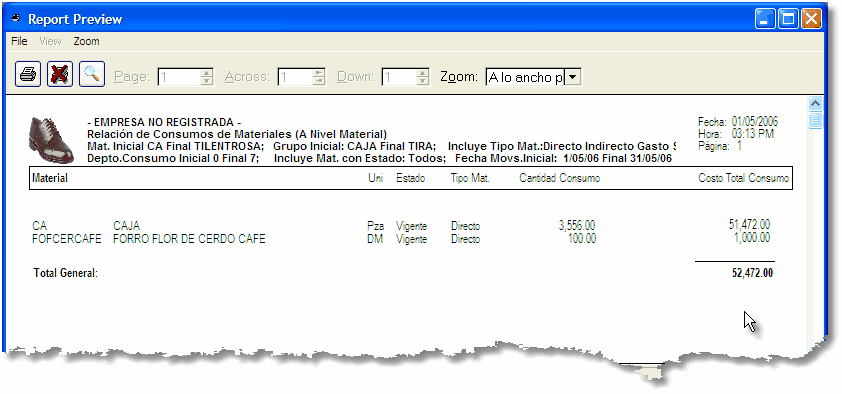The image size is (842, 394).
Task: Click the red X cancel print icon
Action: [60, 74]
